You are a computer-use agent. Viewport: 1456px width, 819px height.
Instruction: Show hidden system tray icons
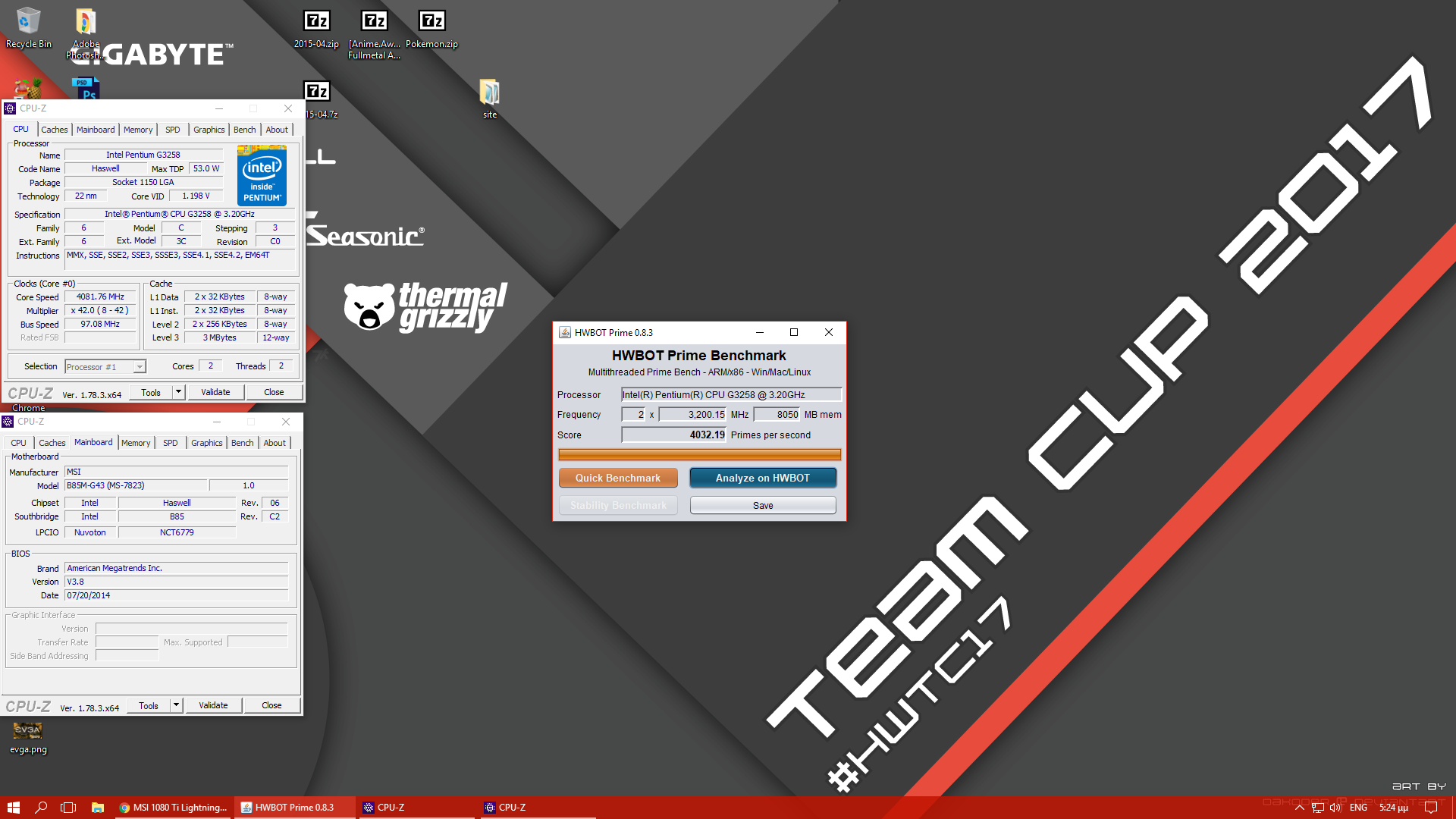click(x=1299, y=808)
